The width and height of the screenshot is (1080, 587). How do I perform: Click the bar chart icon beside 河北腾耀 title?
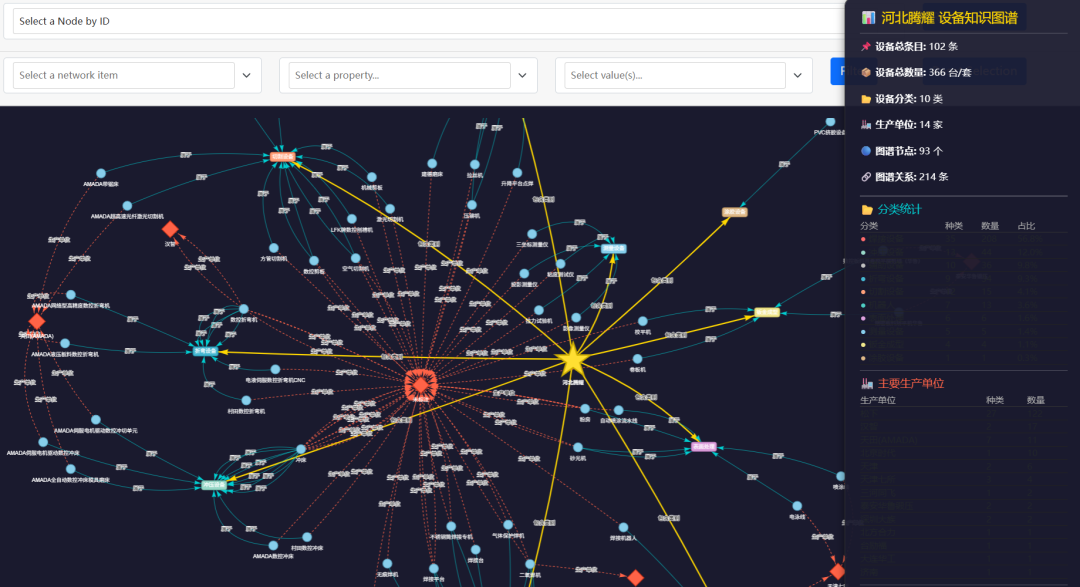coord(868,18)
